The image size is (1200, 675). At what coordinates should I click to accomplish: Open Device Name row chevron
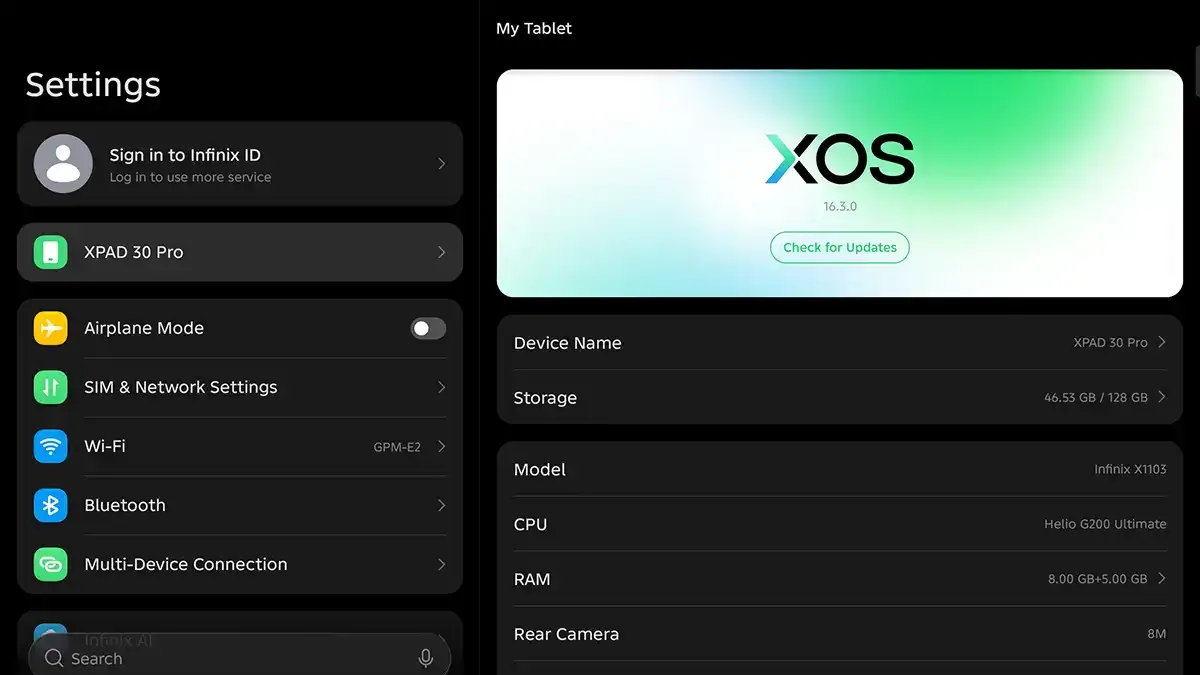[x=1161, y=342]
